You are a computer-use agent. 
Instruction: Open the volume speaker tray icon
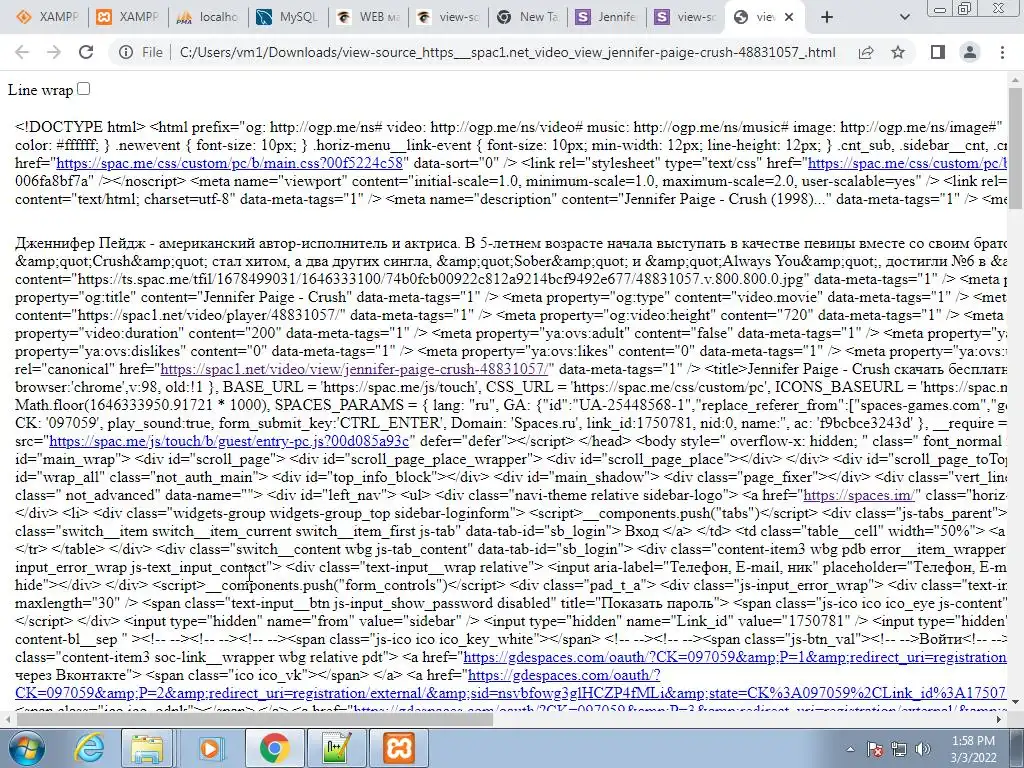pos(923,749)
